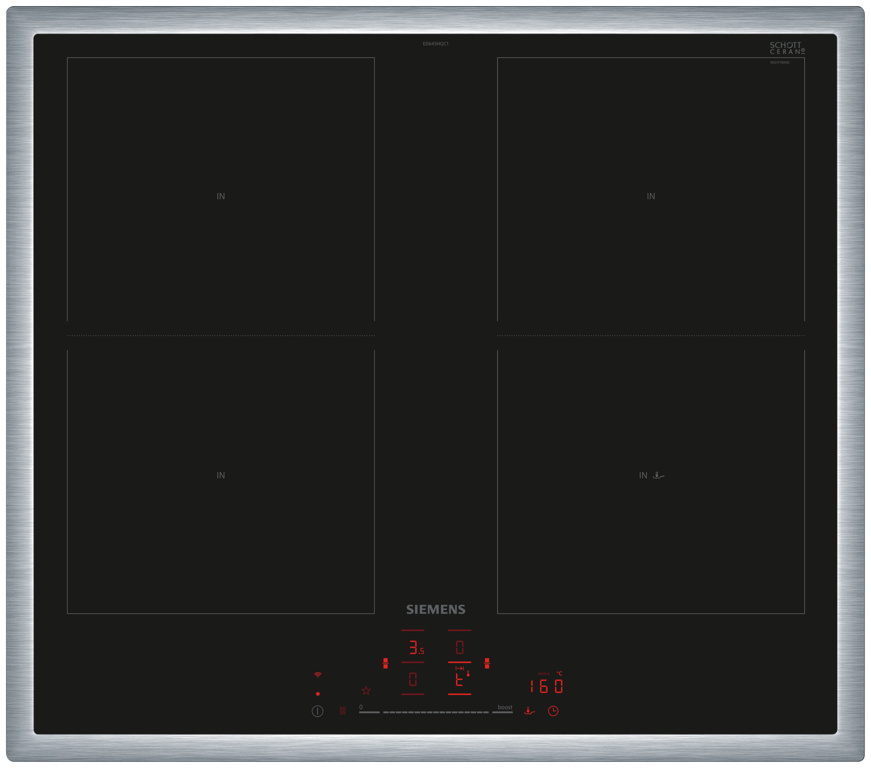The height and width of the screenshot is (768, 871).
Task: Select the rear right zone display showing 0
Action: click(459, 647)
